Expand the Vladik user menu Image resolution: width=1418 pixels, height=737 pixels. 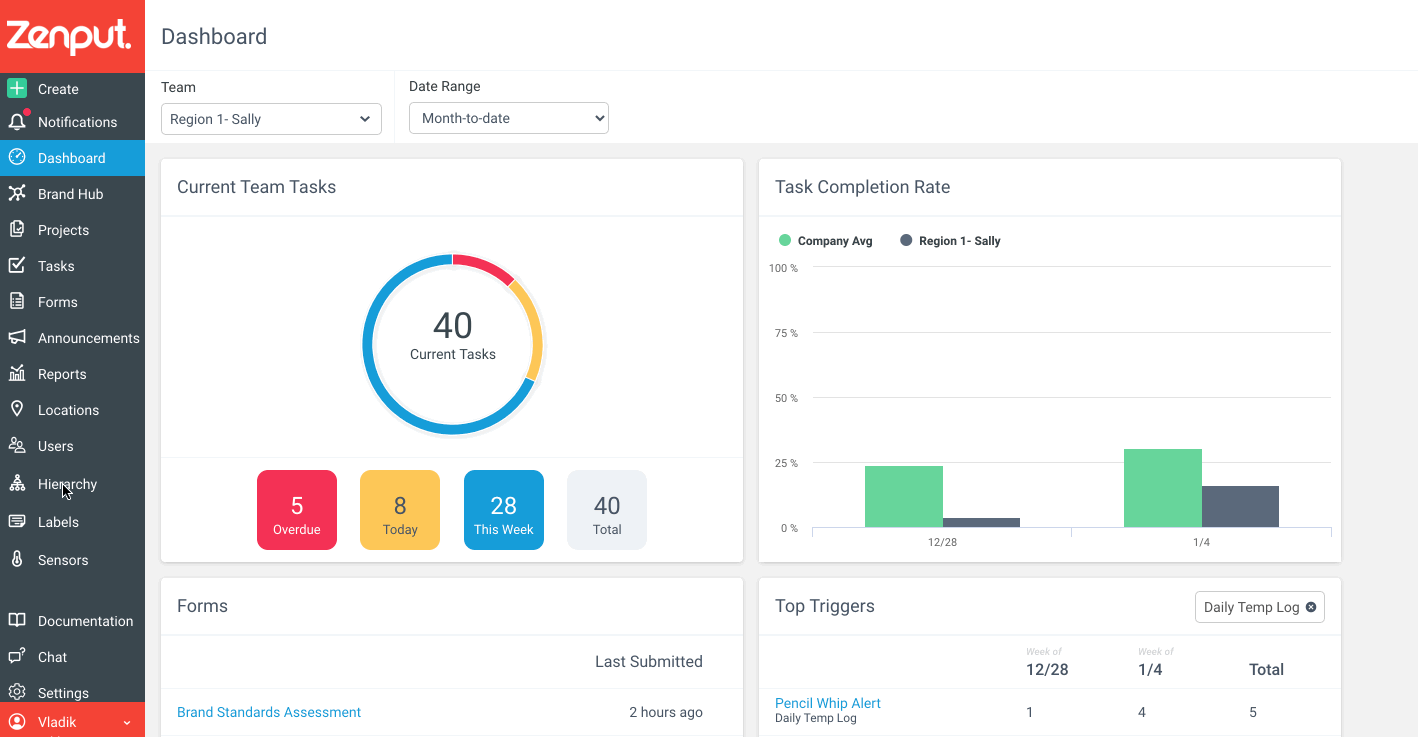[127, 722]
